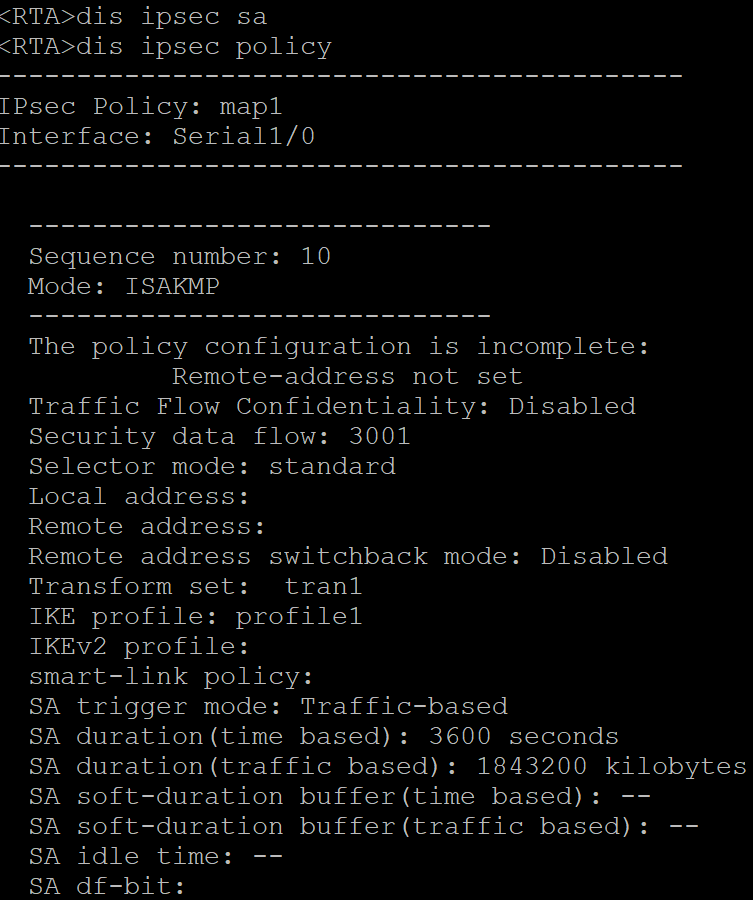The height and width of the screenshot is (900, 753).
Task: Click the 'Security data flow: 3001' line
Action: (x=219, y=437)
